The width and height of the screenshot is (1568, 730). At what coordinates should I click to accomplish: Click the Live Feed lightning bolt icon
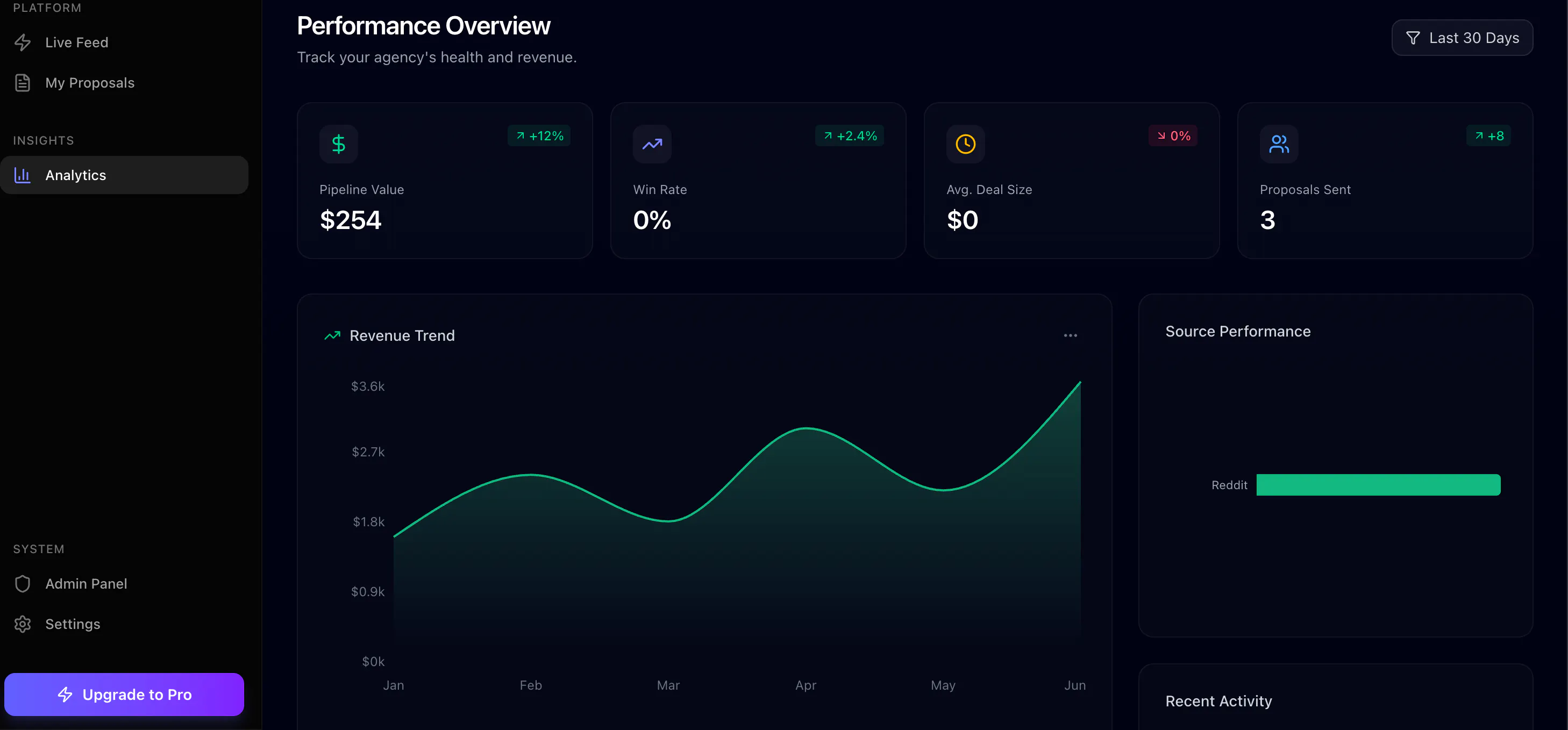pyautogui.click(x=23, y=42)
